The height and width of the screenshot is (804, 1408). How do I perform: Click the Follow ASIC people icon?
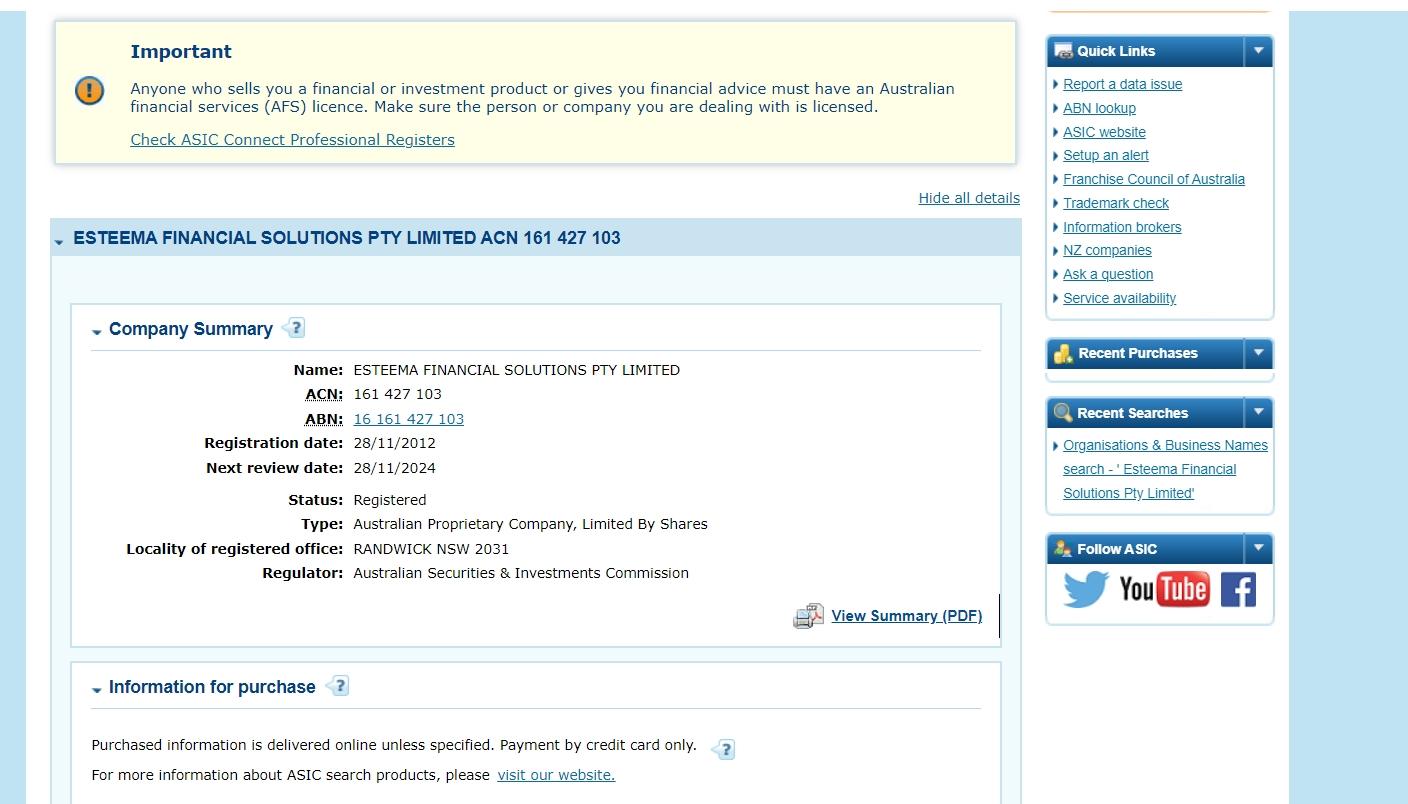click(1063, 549)
